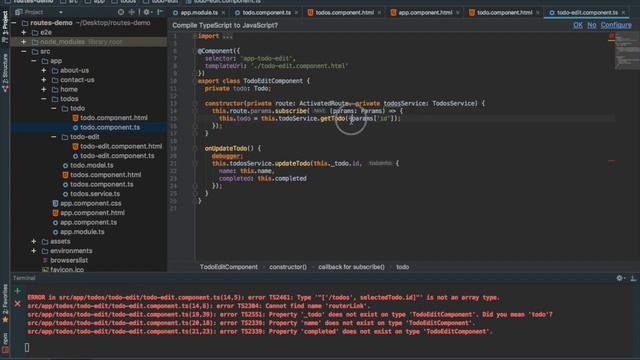Close the app.component.html tab
The width and height of the screenshot is (640, 360).
point(458,13)
